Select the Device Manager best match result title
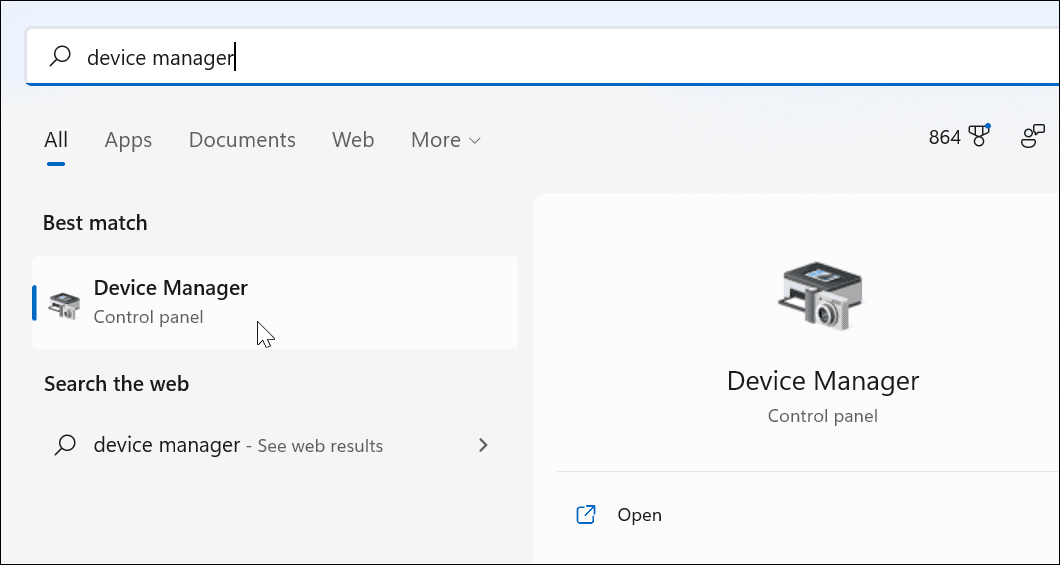This screenshot has width=1060, height=565. (x=171, y=288)
